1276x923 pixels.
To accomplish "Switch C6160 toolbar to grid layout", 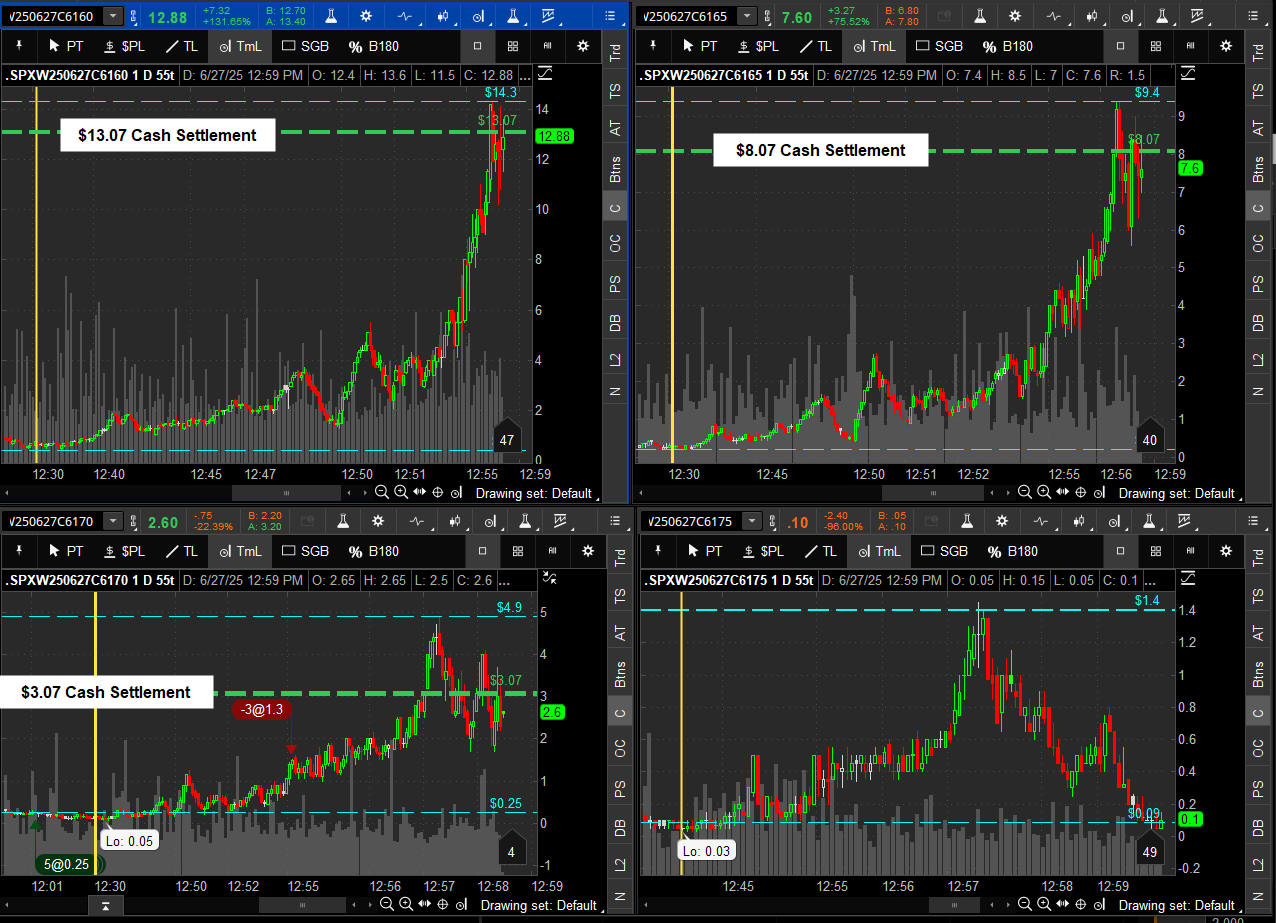I will tap(513, 46).
